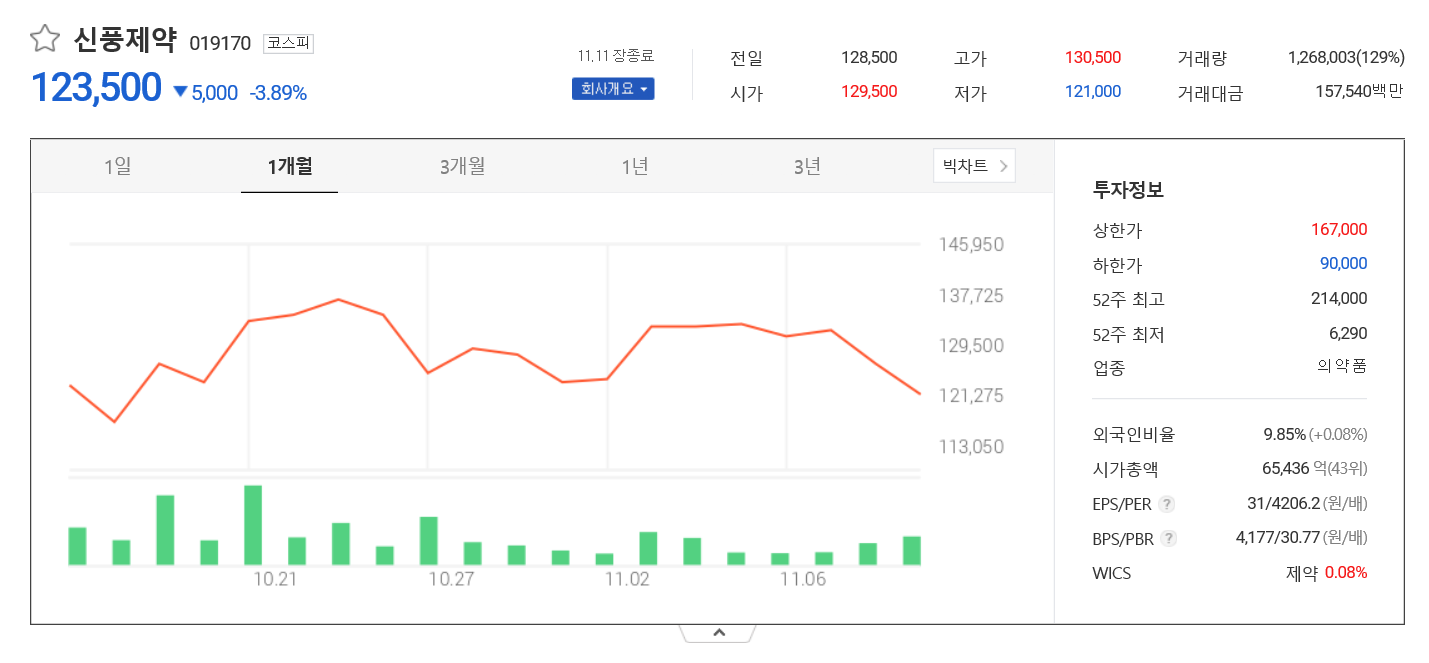The image size is (1429, 663).
Task: Click the -3.89% change rate
Action: pos(278,93)
